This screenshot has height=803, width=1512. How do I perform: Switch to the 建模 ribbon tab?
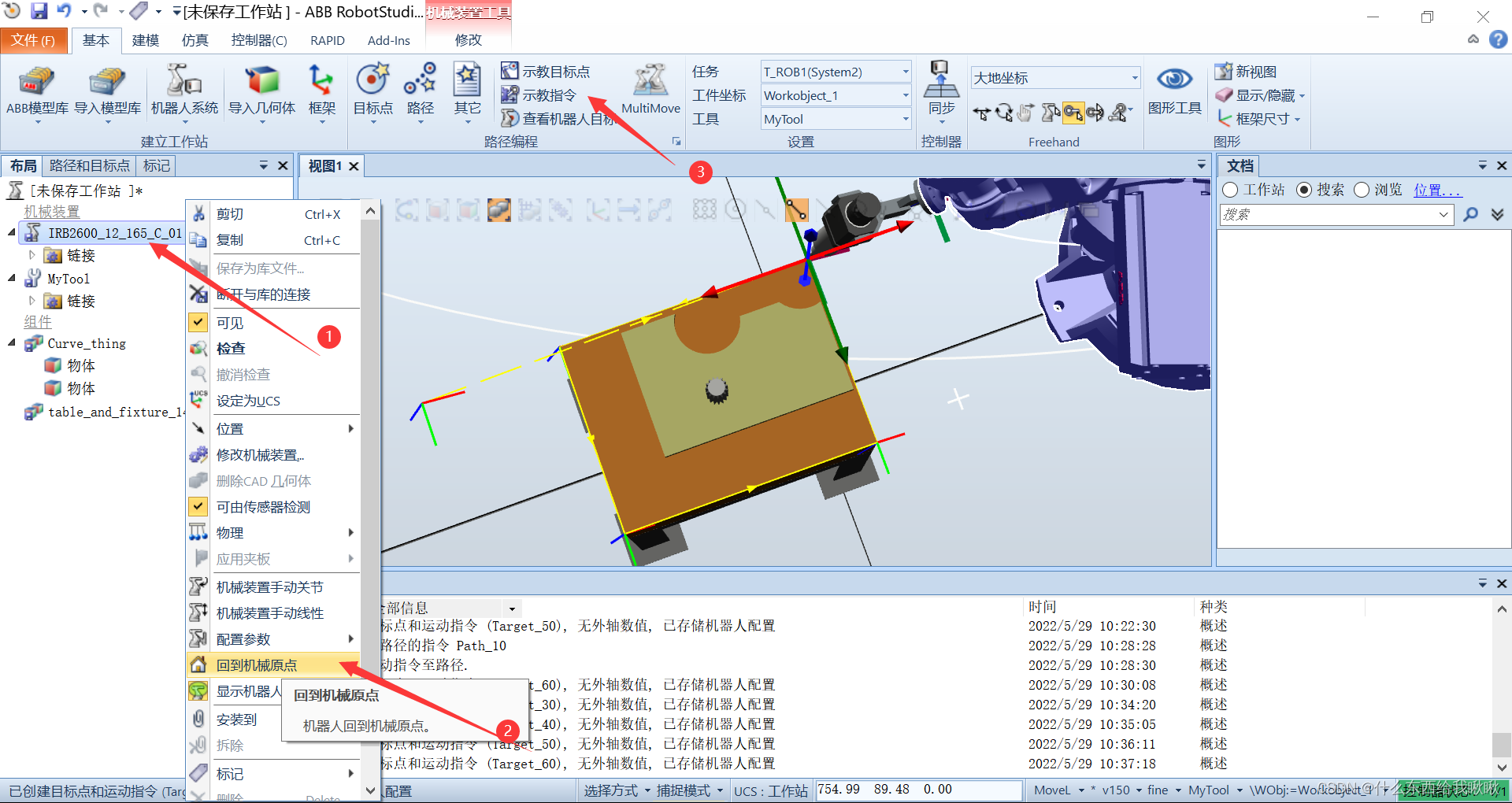(146, 40)
